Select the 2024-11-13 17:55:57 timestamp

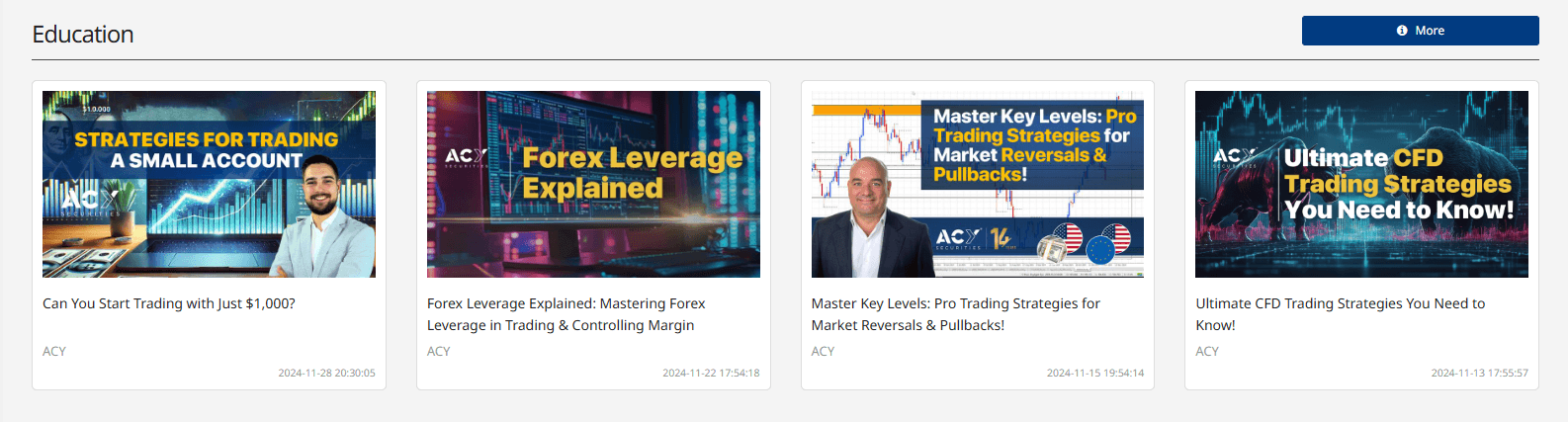click(1480, 373)
